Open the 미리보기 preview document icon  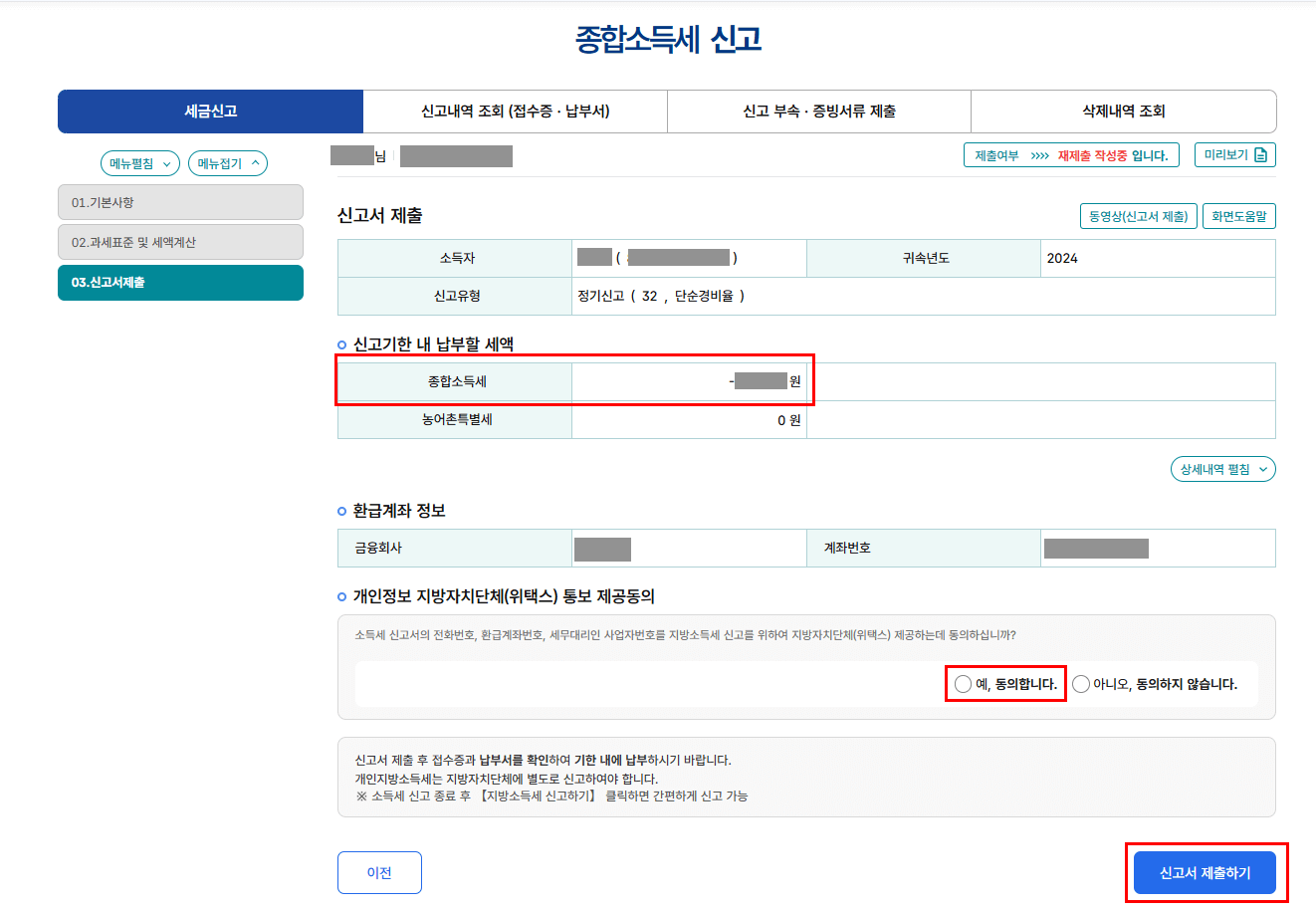click(1234, 154)
